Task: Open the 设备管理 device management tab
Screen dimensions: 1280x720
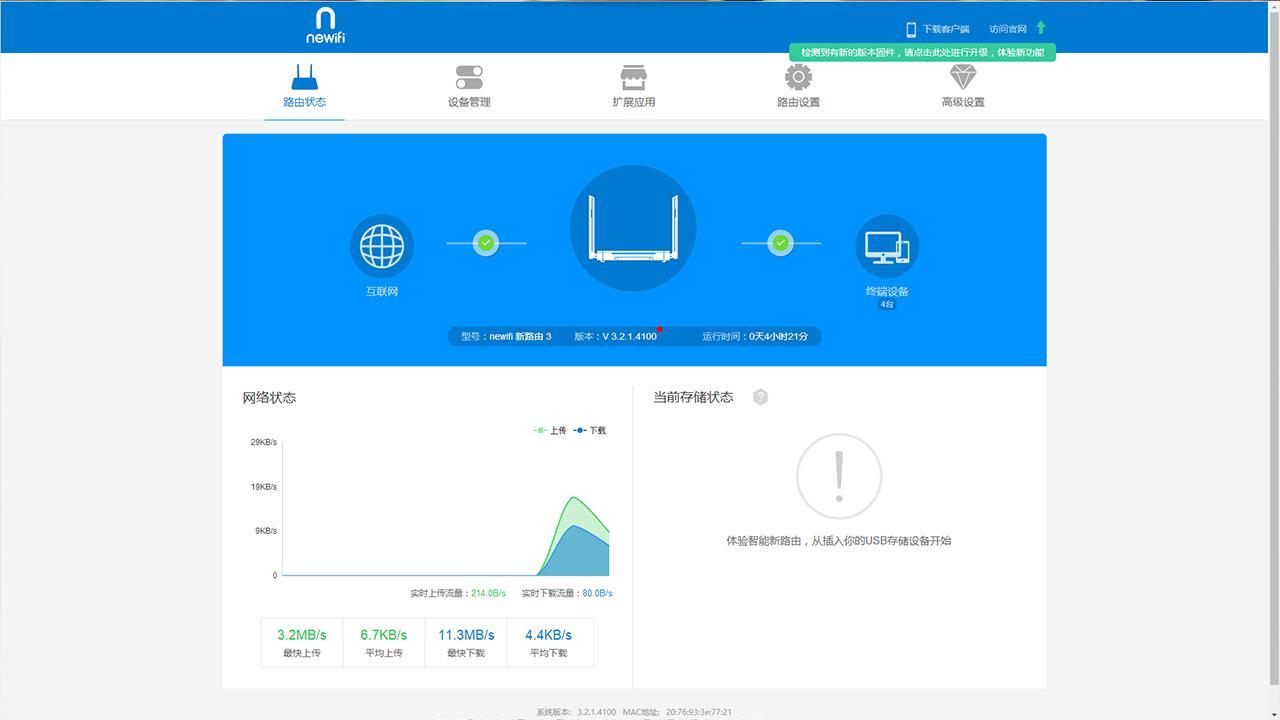Action: [469, 87]
